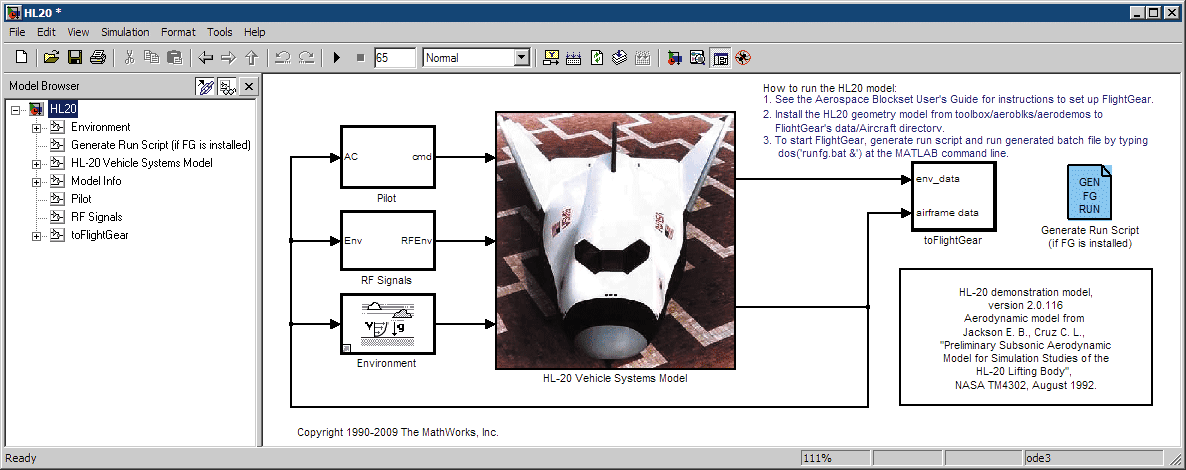Select HL-20 Vehicle Systems Model in tree
This screenshot has width=1186, height=470.
tap(141, 163)
